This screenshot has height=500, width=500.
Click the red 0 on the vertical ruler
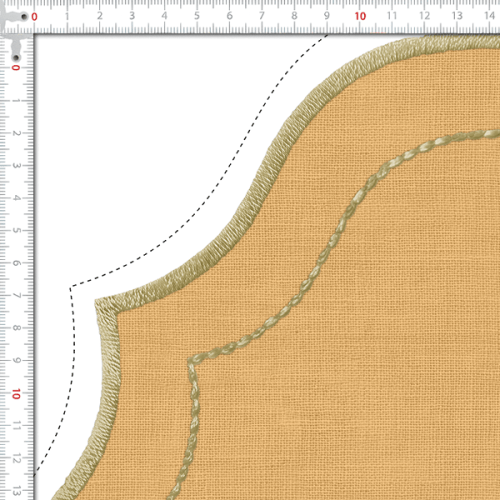(16, 68)
